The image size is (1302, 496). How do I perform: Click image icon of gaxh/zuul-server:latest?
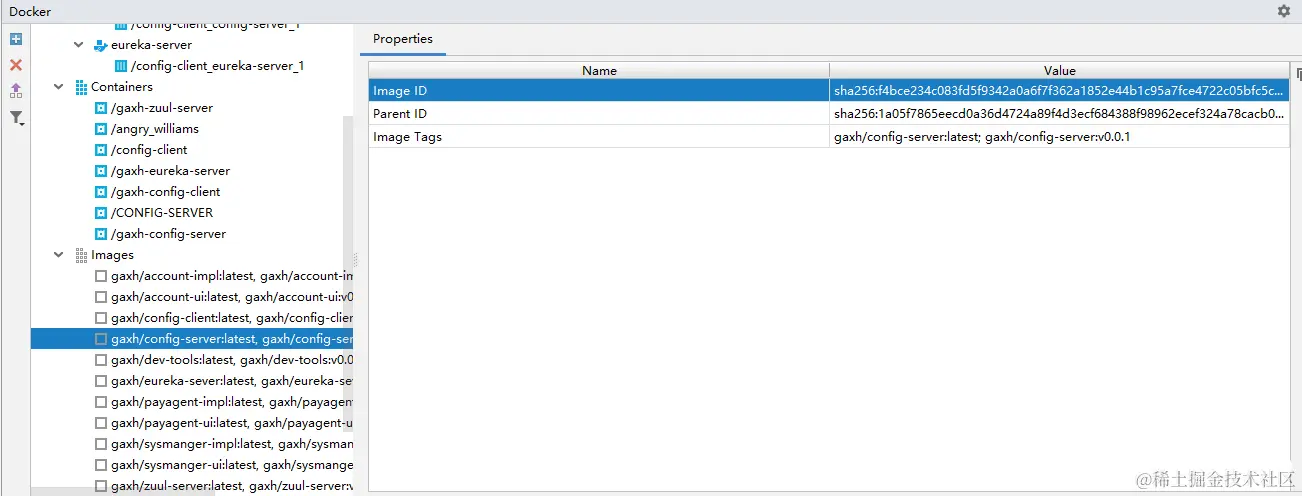pos(100,486)
